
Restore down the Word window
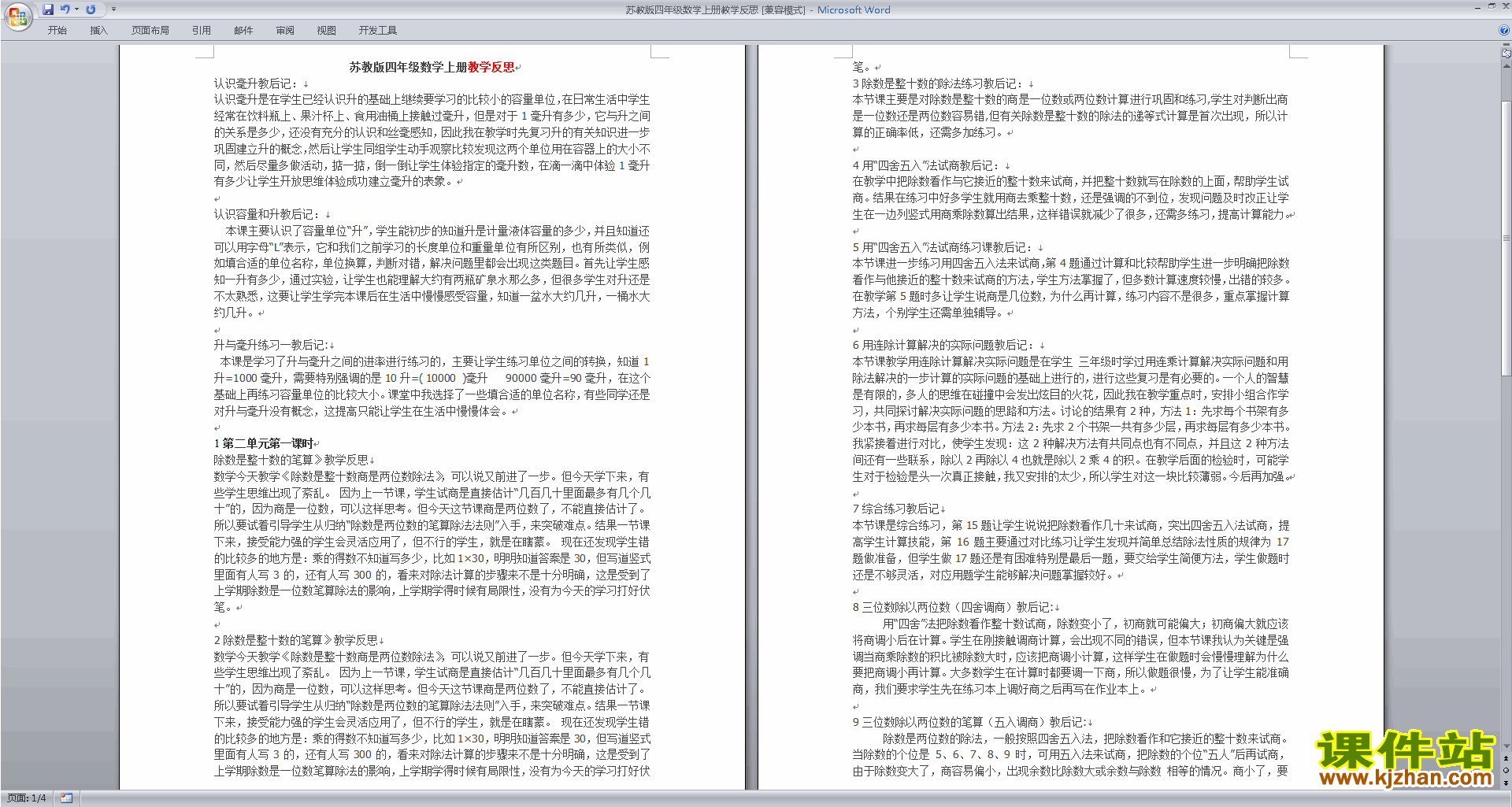coord(1491,7)
